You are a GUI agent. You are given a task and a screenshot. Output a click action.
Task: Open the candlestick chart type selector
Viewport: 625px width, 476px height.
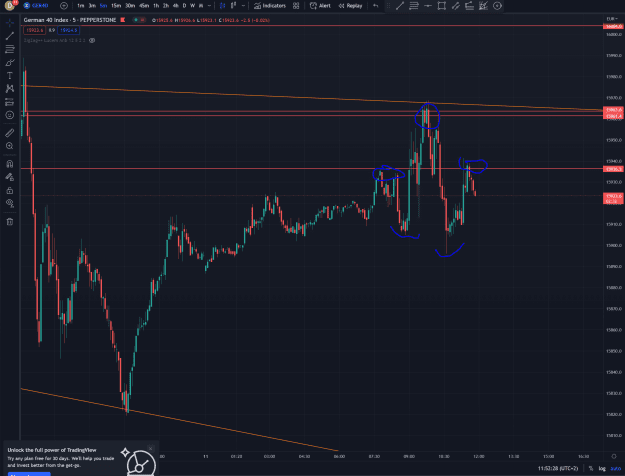pyautogui.click(x=222, y=6)
